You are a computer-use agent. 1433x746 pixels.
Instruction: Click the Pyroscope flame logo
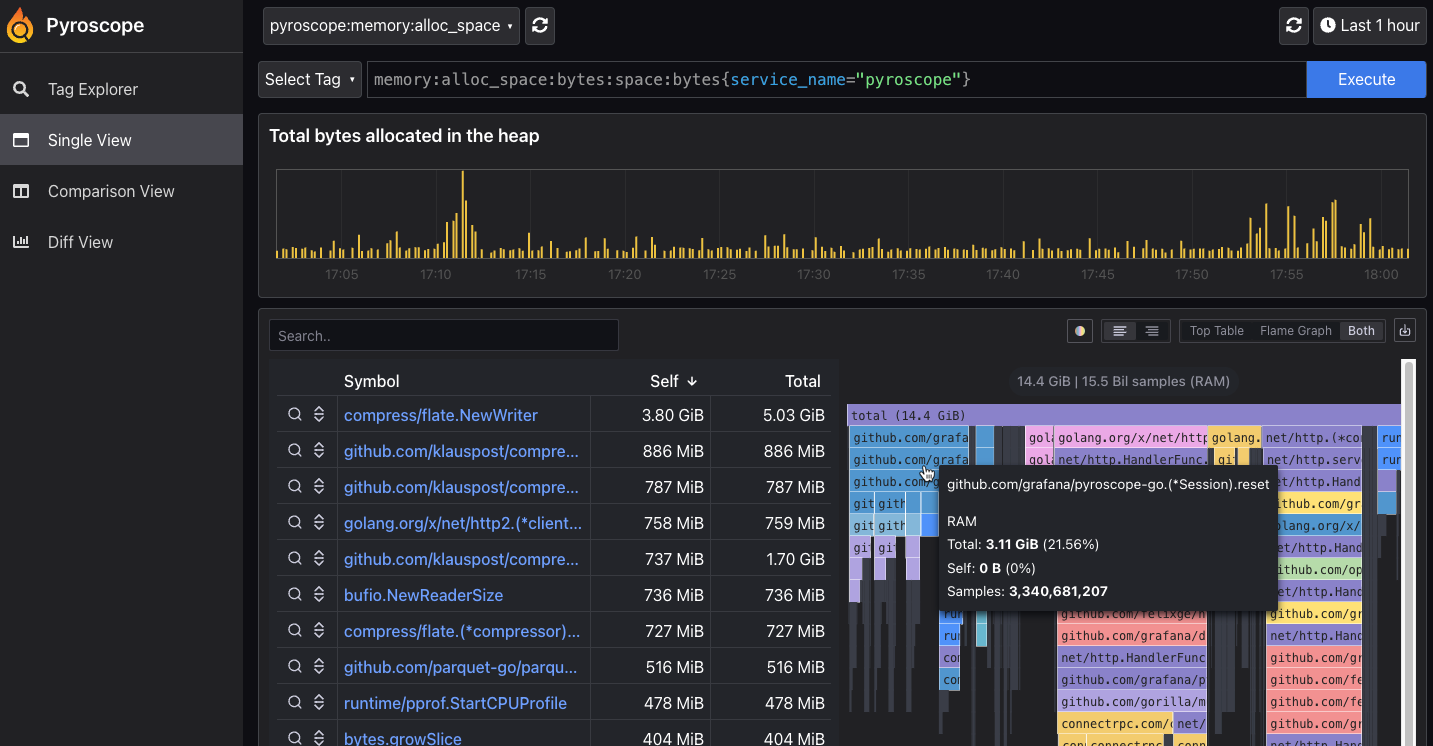pos(20,25)
